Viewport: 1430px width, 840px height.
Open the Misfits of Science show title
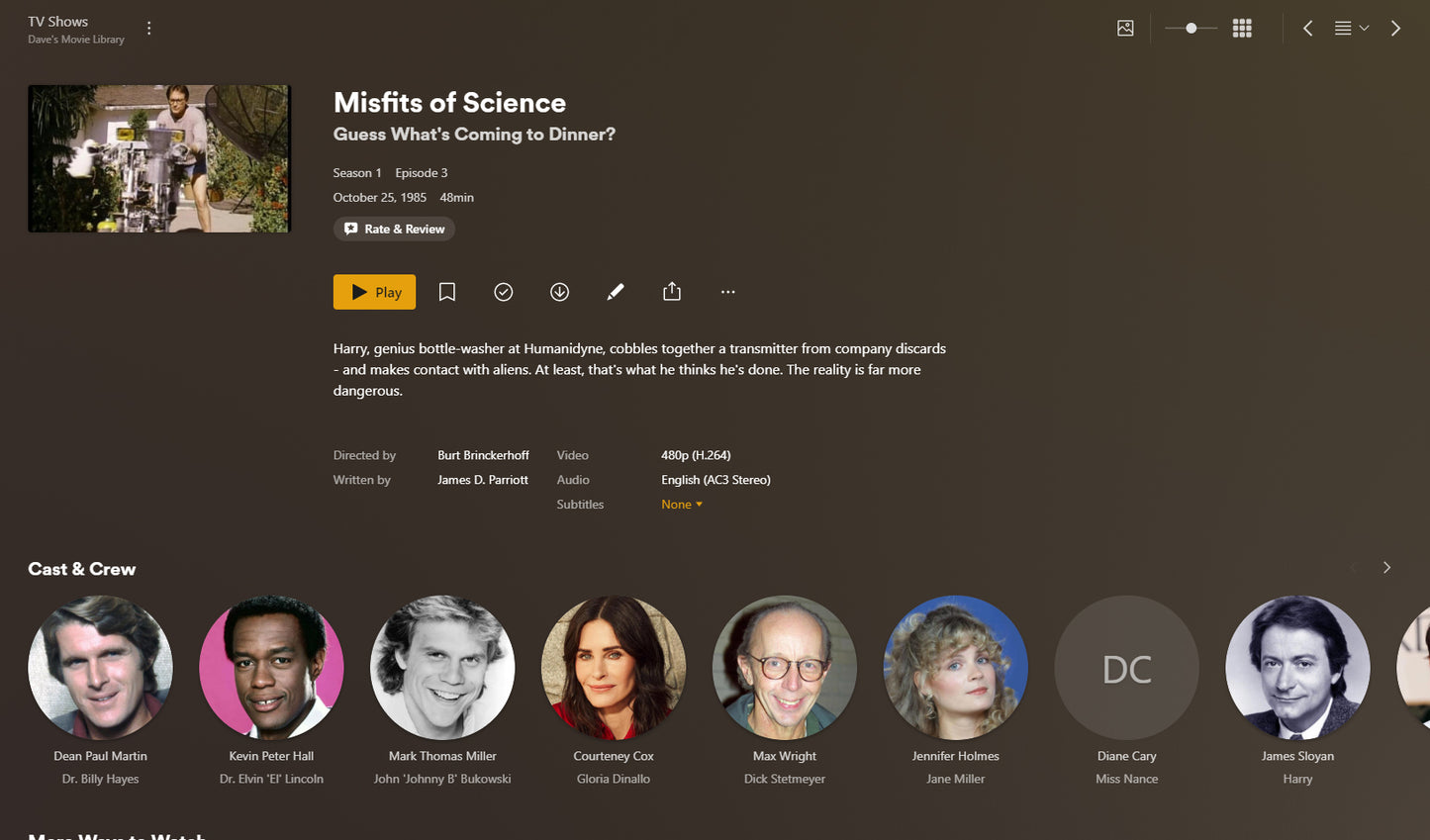(x=449, y=103)
